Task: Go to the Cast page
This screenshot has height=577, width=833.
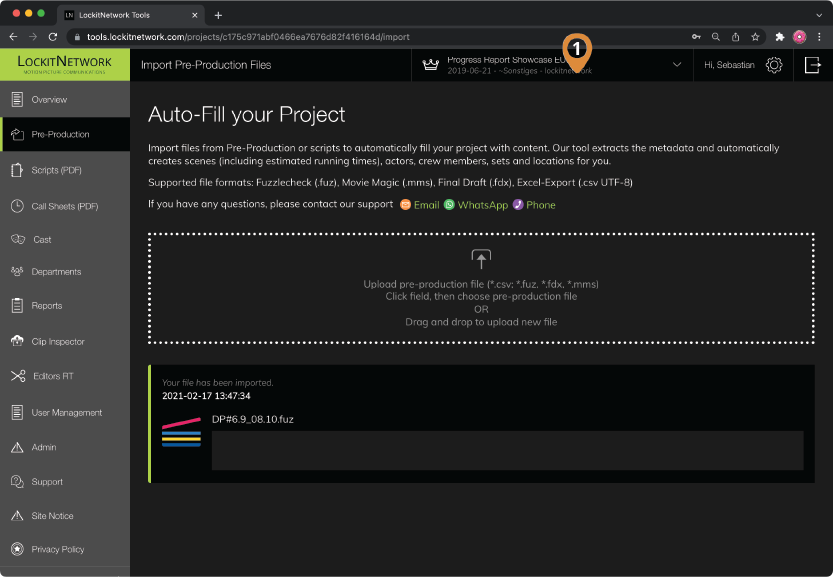Action: point(65,240)
